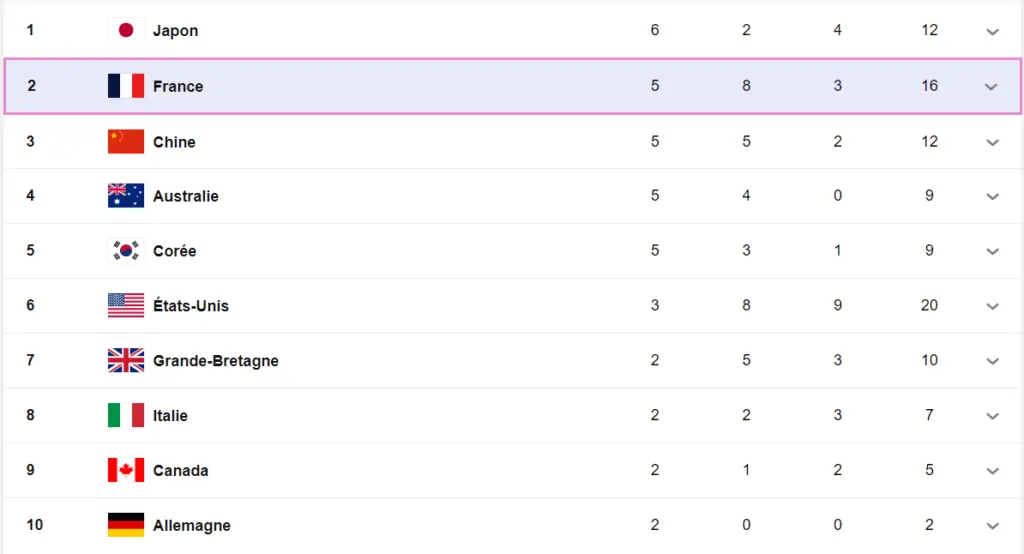
Task: Click the Chine country name
Action: 174,142
